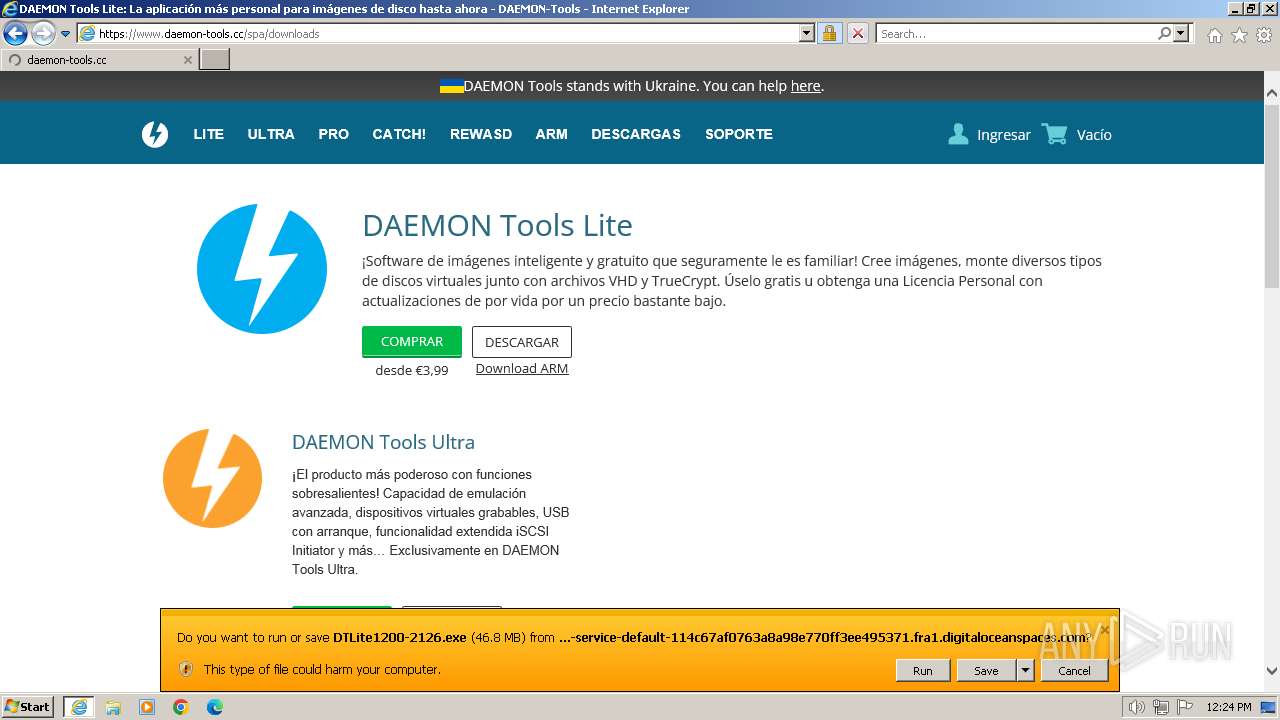Open the ULTRA menu item
Image resolution: width=1280 pixels, height=720 pixels.
pos(271,134)
